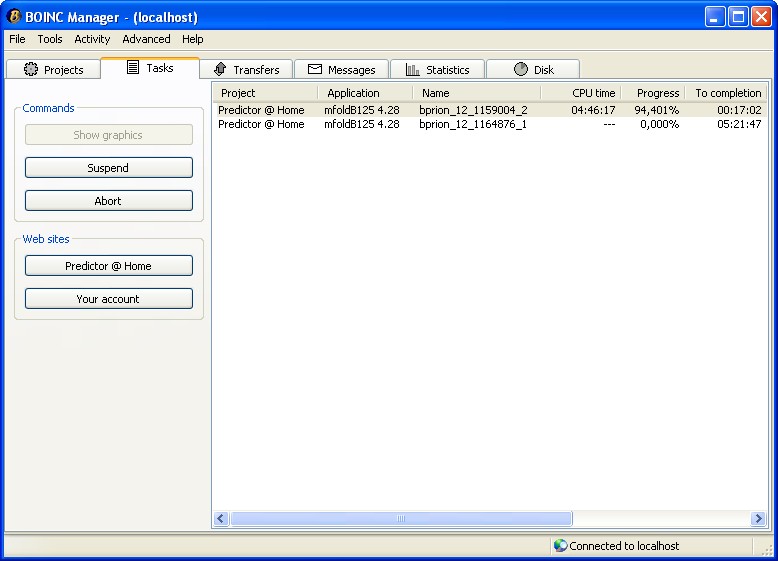The height and width of the screenshot is (561, 778).
Task: Switch to the Disk tab label
Action: click(x=544, y=70)
